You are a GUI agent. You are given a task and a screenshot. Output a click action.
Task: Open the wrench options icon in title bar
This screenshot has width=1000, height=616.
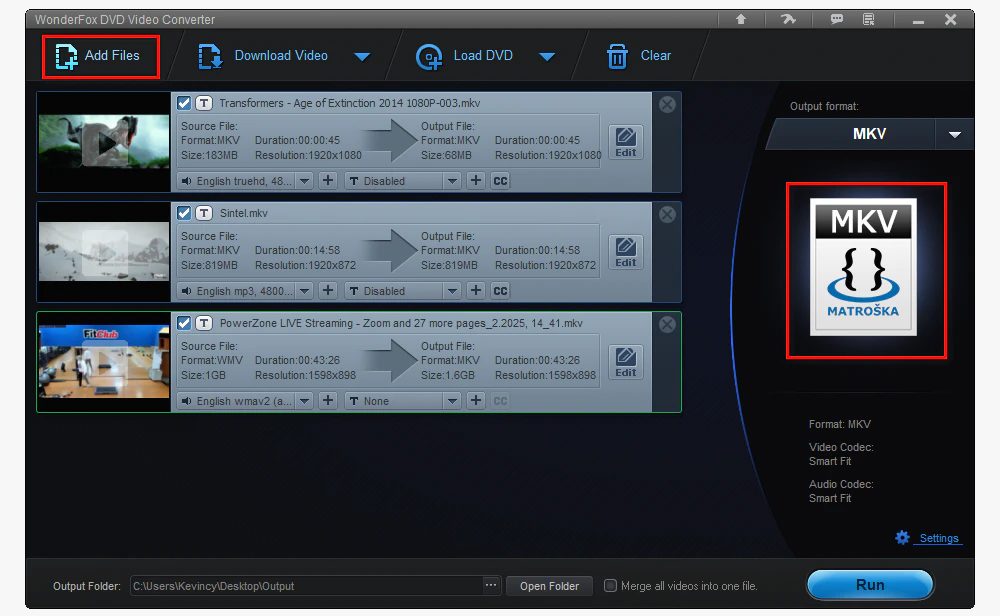[789, 19]
